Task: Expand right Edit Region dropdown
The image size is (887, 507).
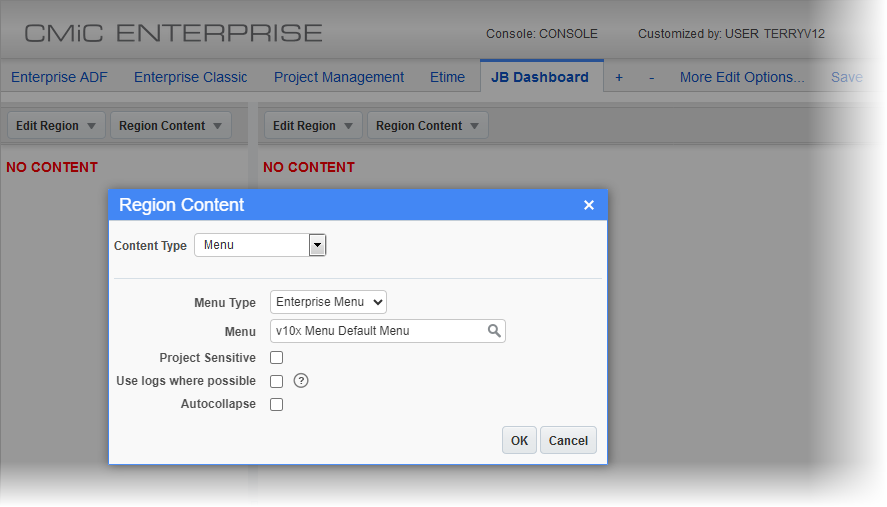Action: tap(313, 126)
